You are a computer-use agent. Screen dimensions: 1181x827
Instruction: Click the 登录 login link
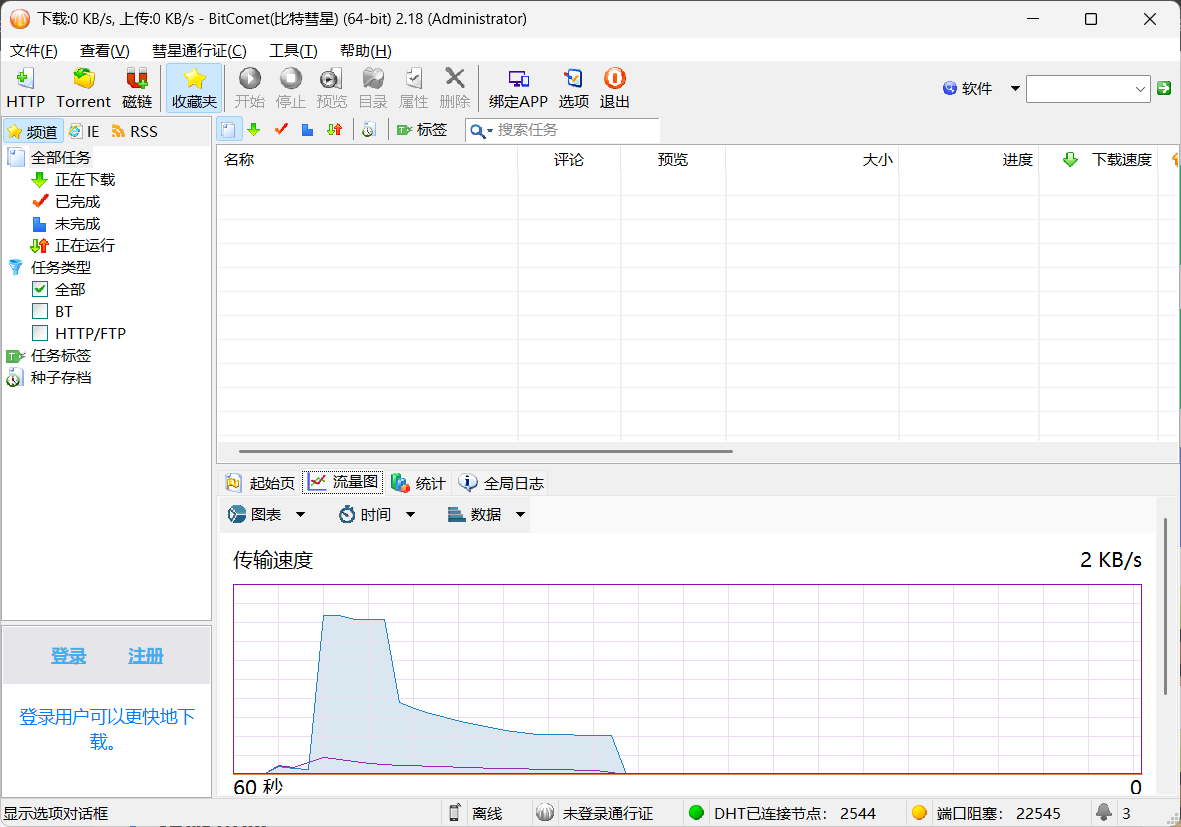point(68,656)
